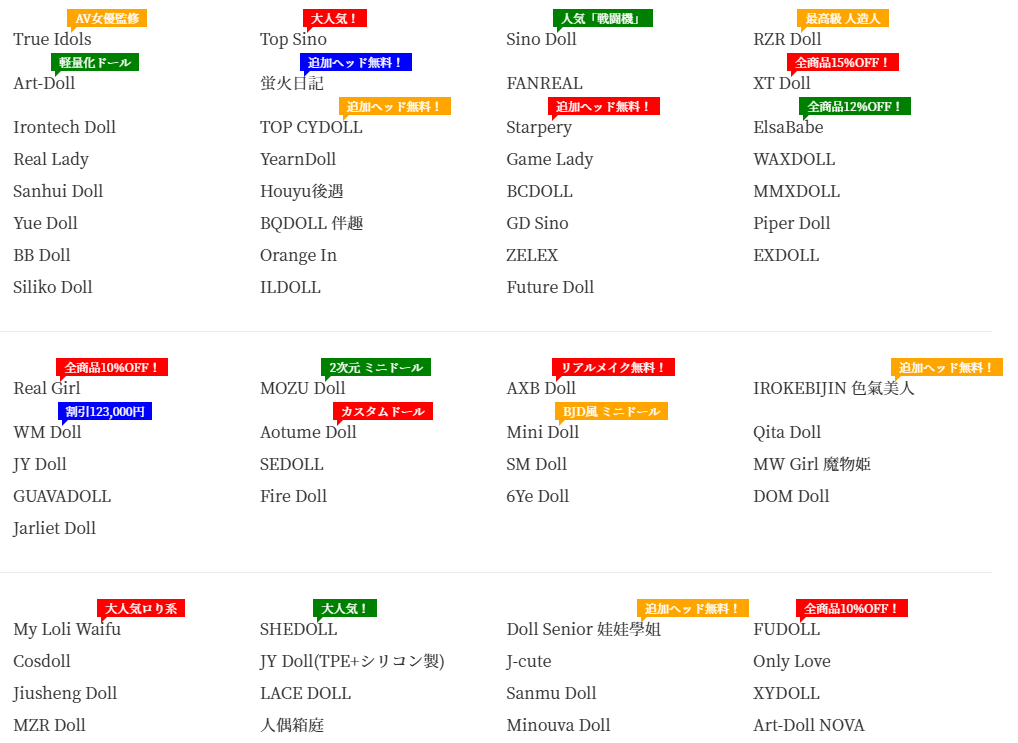
Task: Click the 蛍火日記 link
Action: click(292, 83)
